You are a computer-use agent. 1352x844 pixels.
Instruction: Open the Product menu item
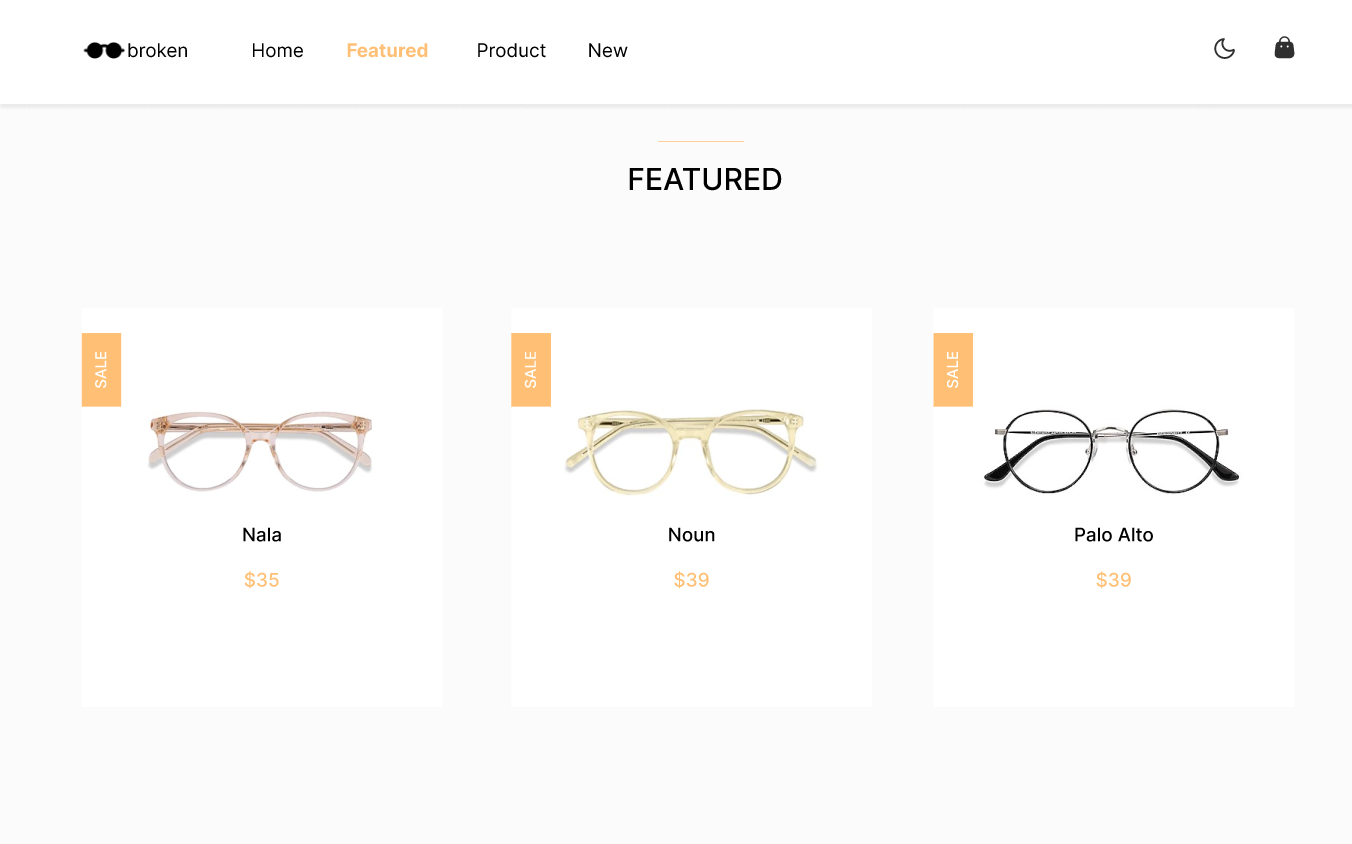[511, 50]
